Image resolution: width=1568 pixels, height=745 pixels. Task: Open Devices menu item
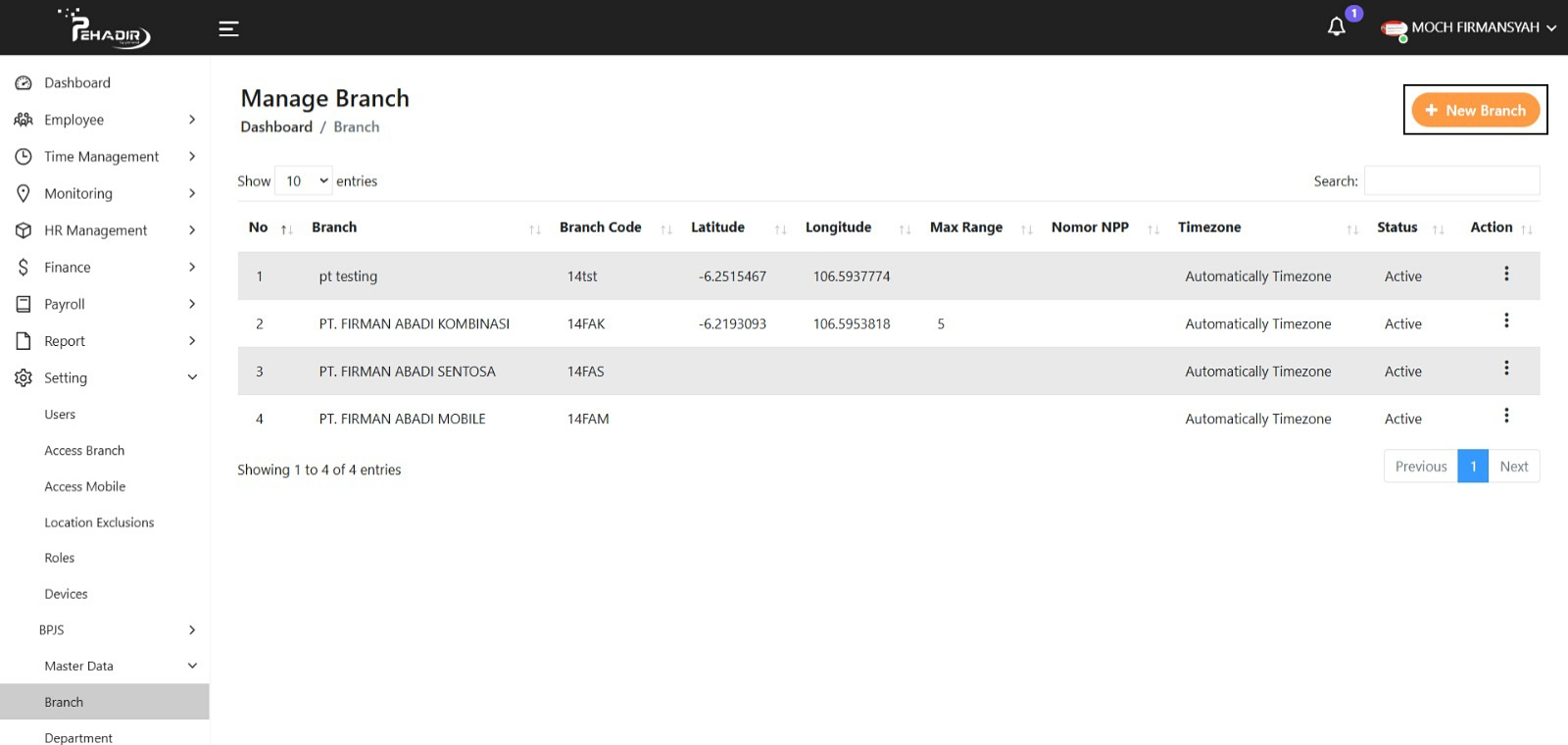point(66,594)
